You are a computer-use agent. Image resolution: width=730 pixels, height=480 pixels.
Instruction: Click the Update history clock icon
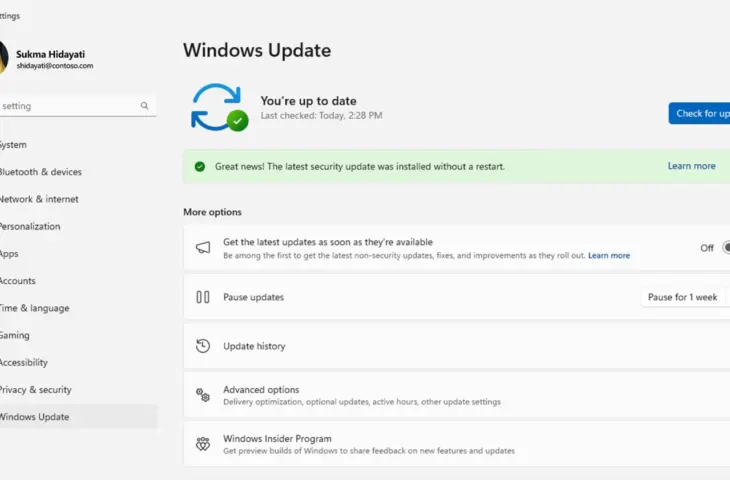point(203,346)
